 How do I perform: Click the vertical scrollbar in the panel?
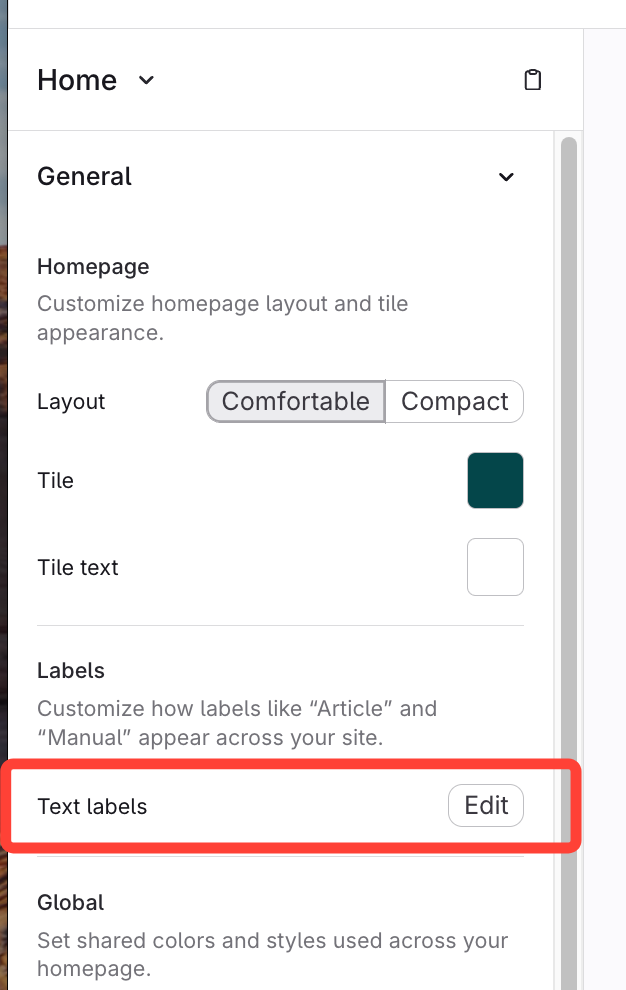[x=569, y=500]
